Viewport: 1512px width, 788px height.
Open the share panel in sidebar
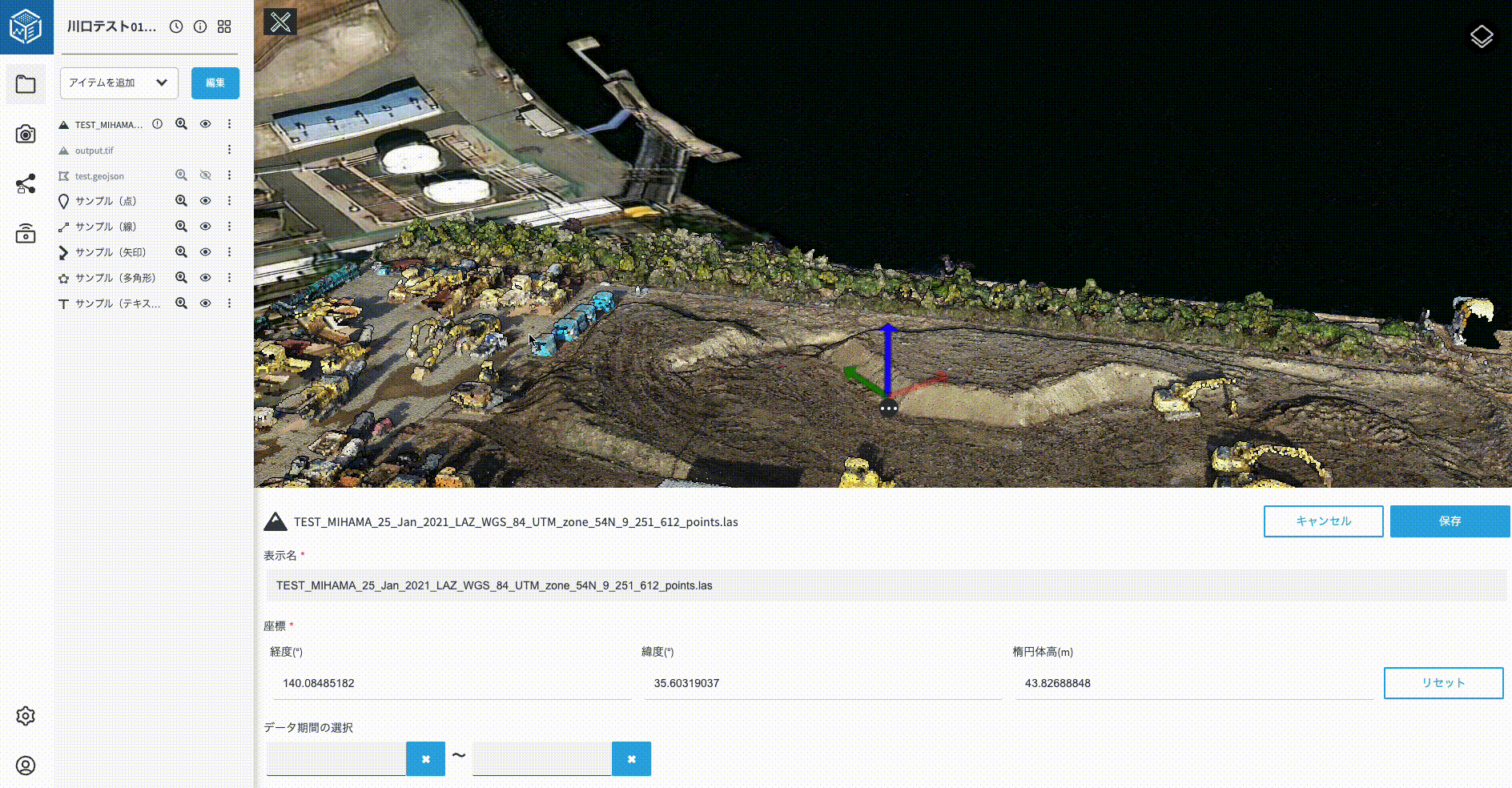click(26, 184)
